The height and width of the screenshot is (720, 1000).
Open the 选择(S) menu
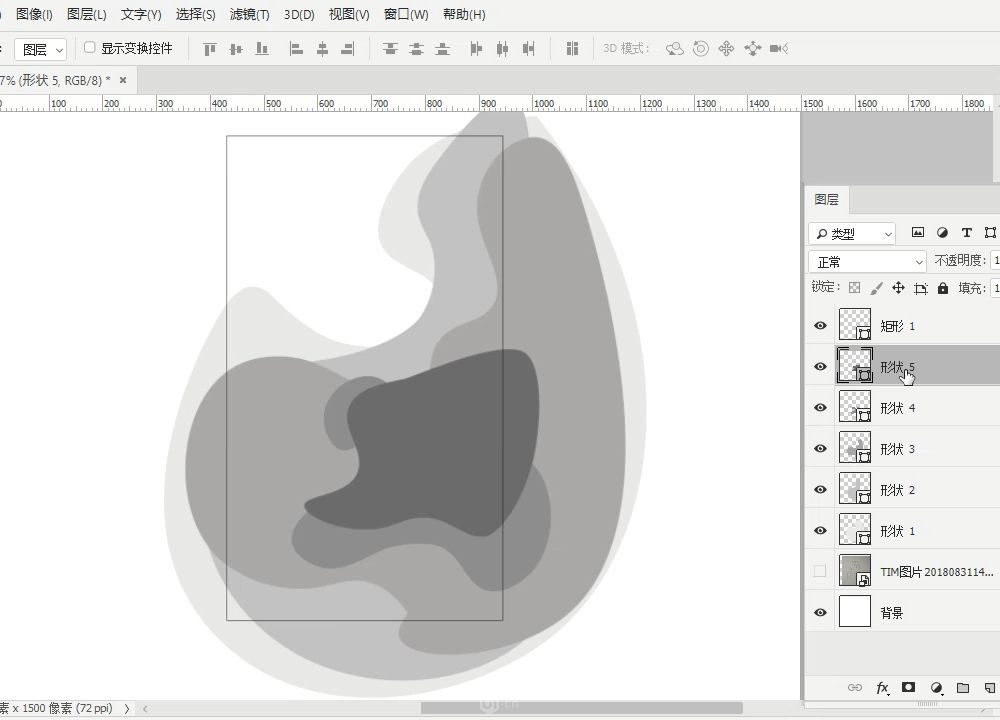195,14
